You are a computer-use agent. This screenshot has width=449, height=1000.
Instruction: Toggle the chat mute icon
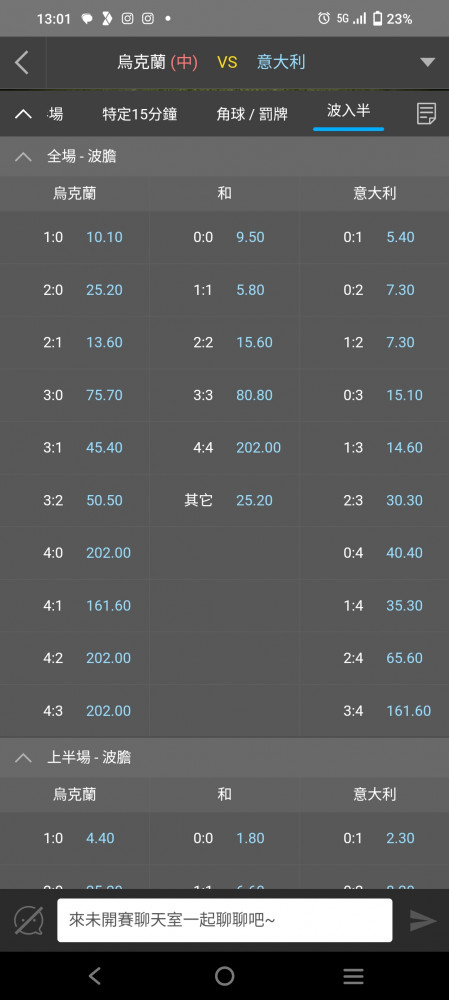click(x=29, y=920)
